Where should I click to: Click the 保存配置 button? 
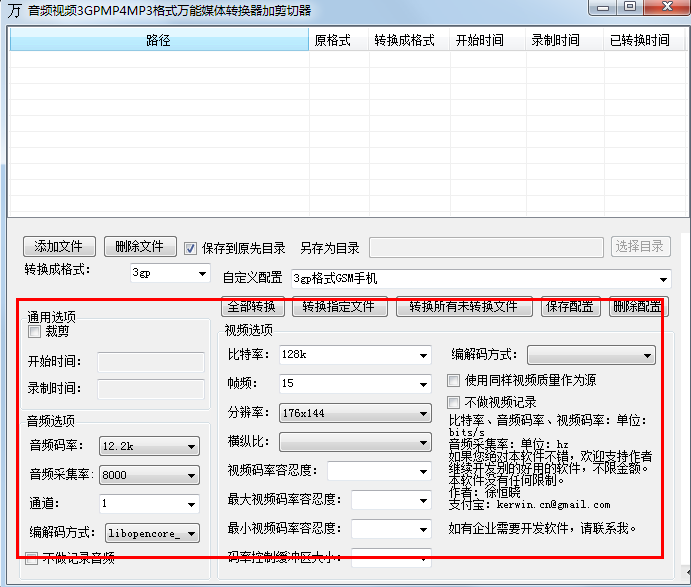coord(571,306)
